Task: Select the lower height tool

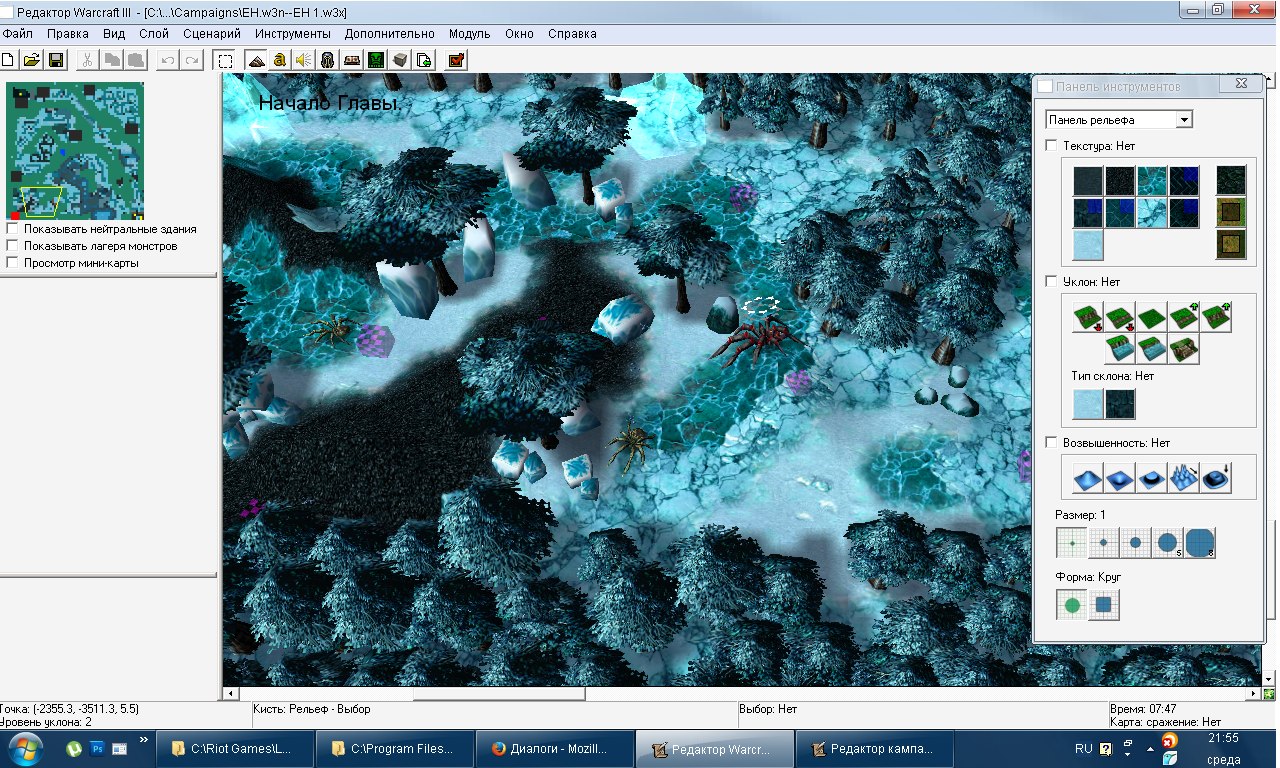Action: pos(1119,478)
